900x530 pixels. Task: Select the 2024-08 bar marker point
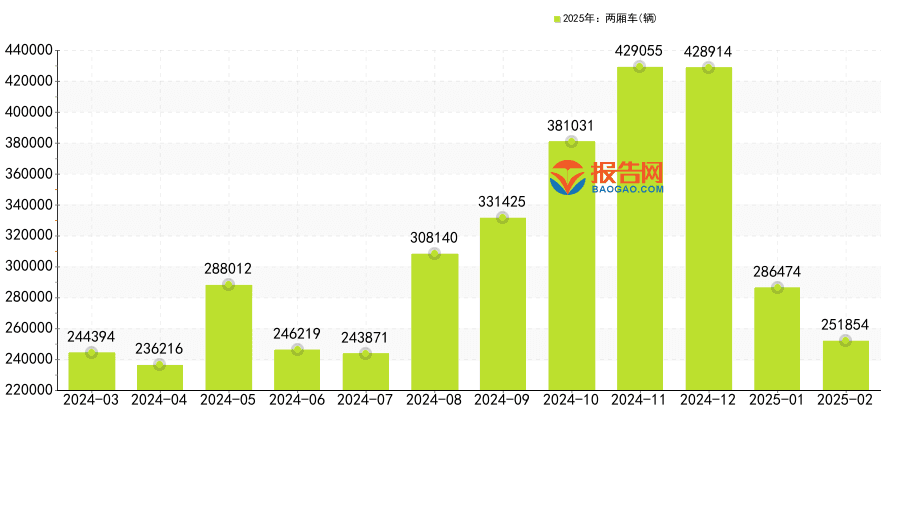(x=435, y=254)
